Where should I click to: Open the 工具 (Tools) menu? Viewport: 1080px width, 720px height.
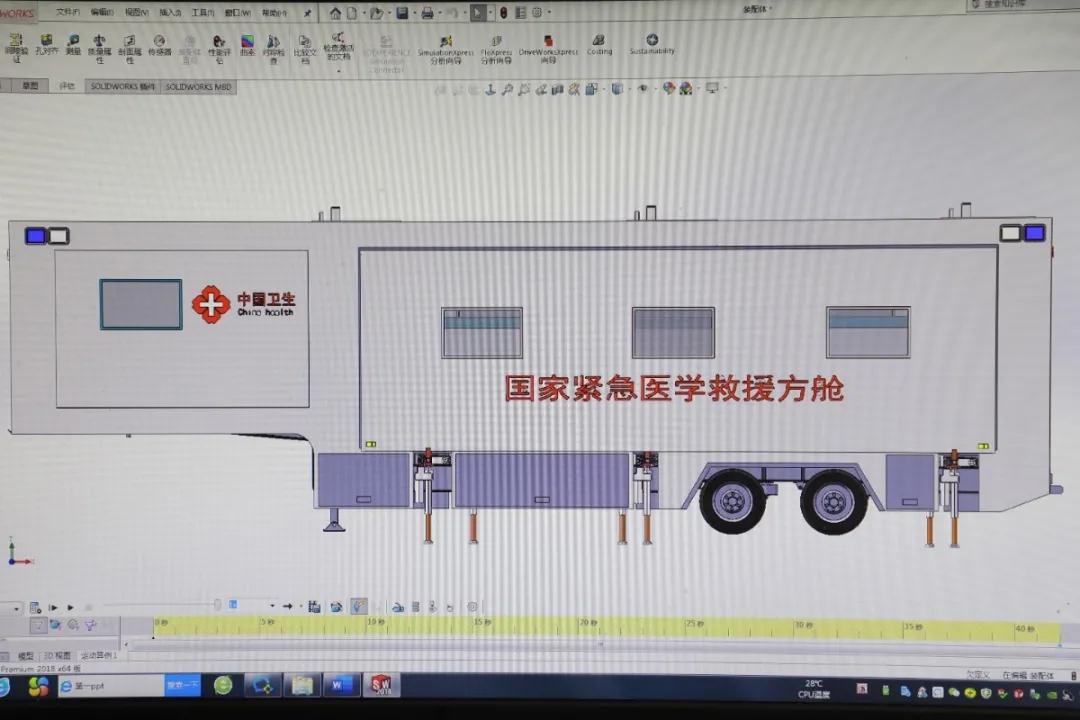[202, 13]
